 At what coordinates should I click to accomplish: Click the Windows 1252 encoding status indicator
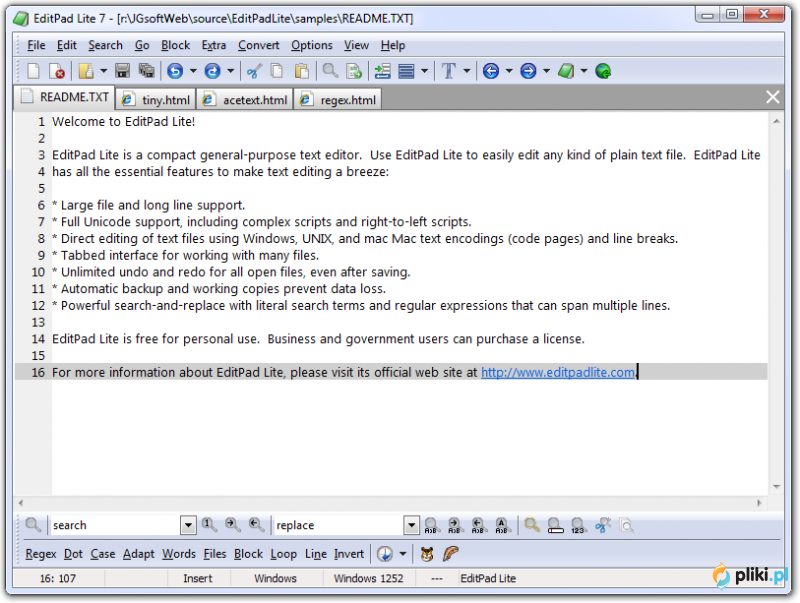(368, 579)
